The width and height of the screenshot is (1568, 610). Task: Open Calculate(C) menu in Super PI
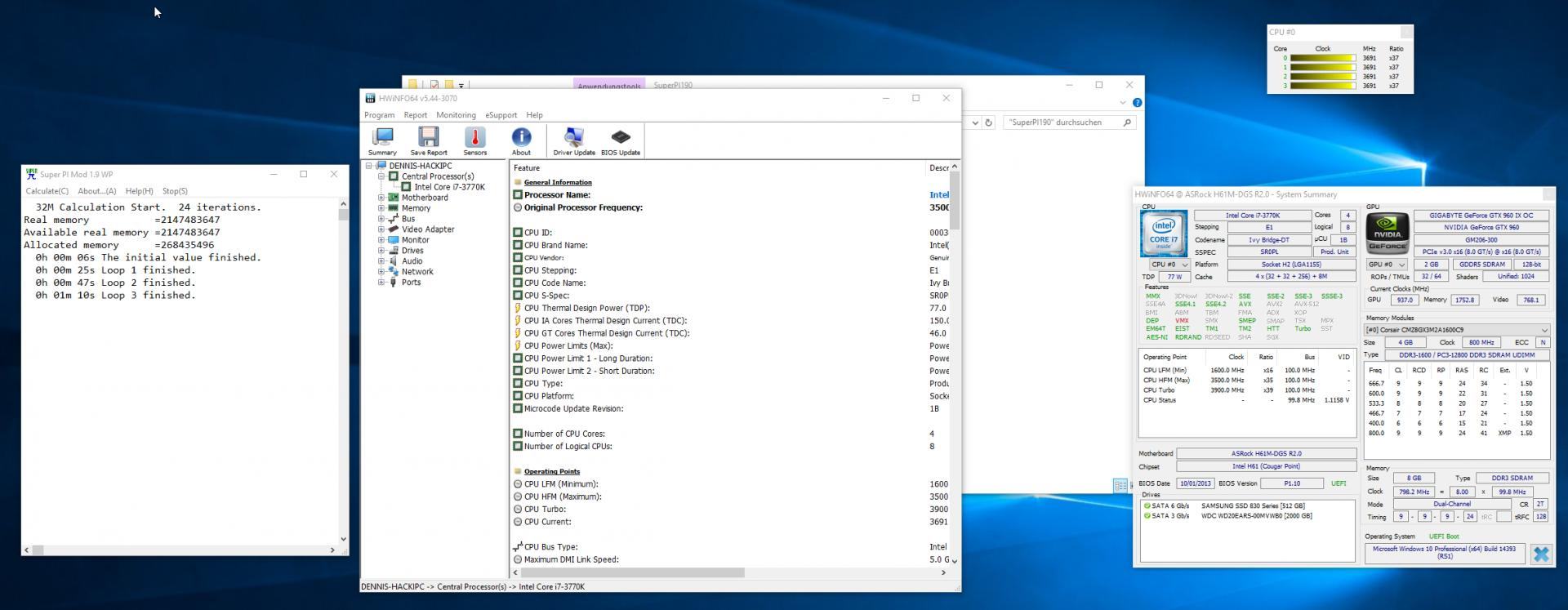[x=47, y=191]
